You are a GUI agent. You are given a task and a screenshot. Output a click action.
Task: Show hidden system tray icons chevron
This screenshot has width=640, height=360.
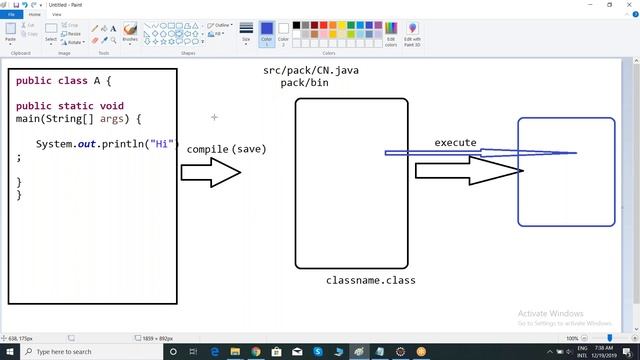click(x=549, y=351)
